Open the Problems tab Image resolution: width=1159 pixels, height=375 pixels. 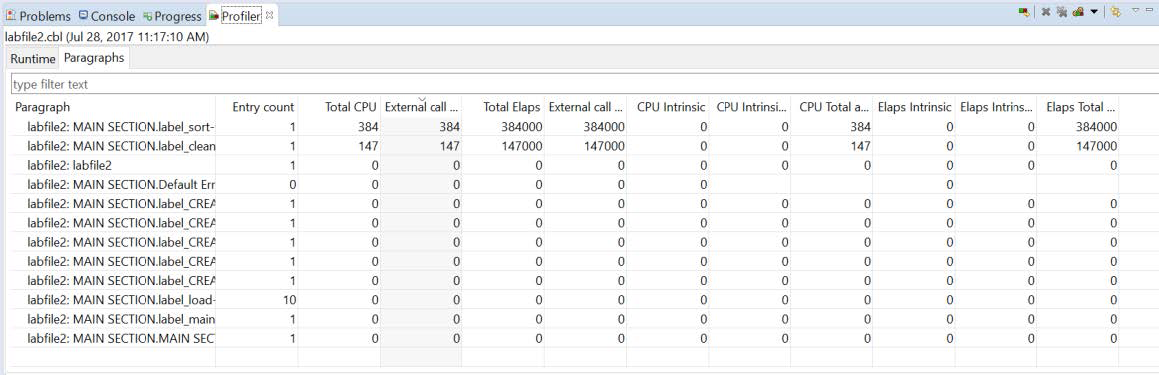[38, 16]
